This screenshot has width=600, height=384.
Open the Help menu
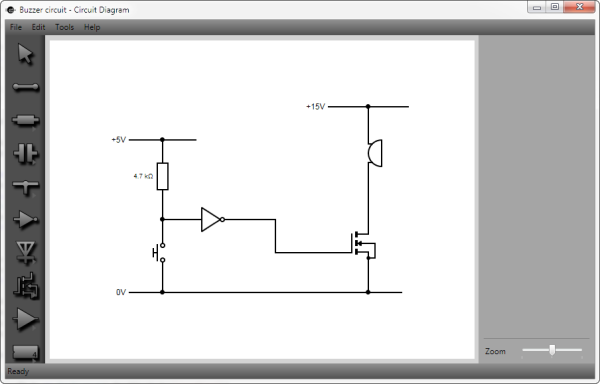tap(92, 27)
